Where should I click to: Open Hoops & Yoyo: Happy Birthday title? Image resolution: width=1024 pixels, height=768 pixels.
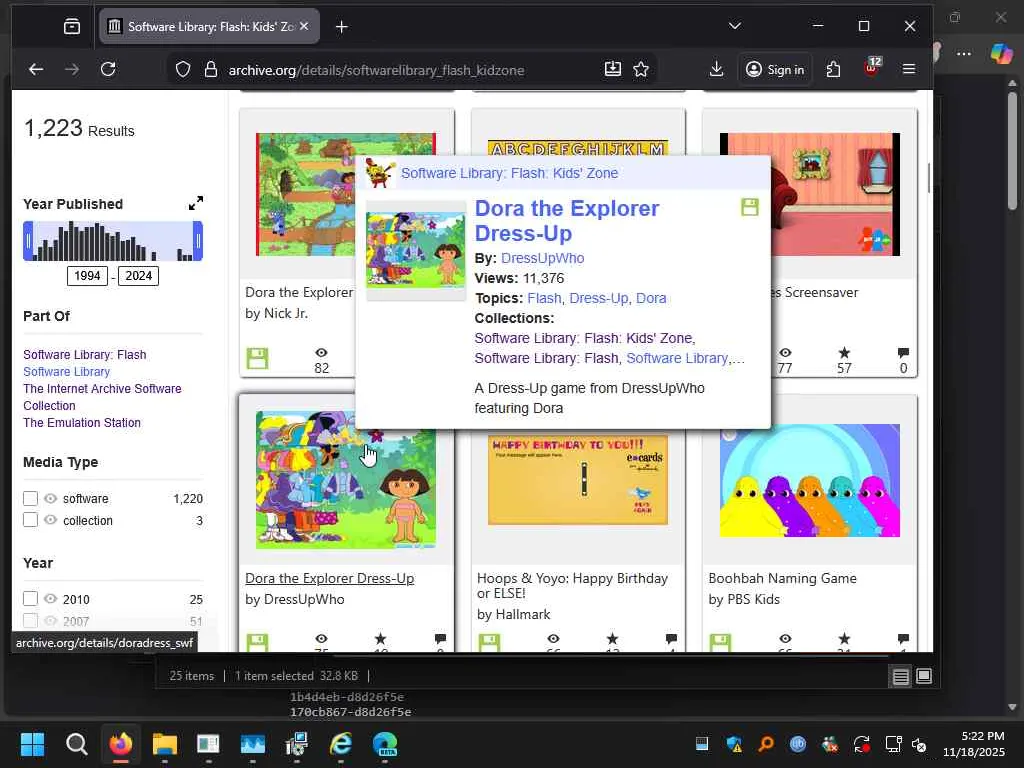click(572, 586)
